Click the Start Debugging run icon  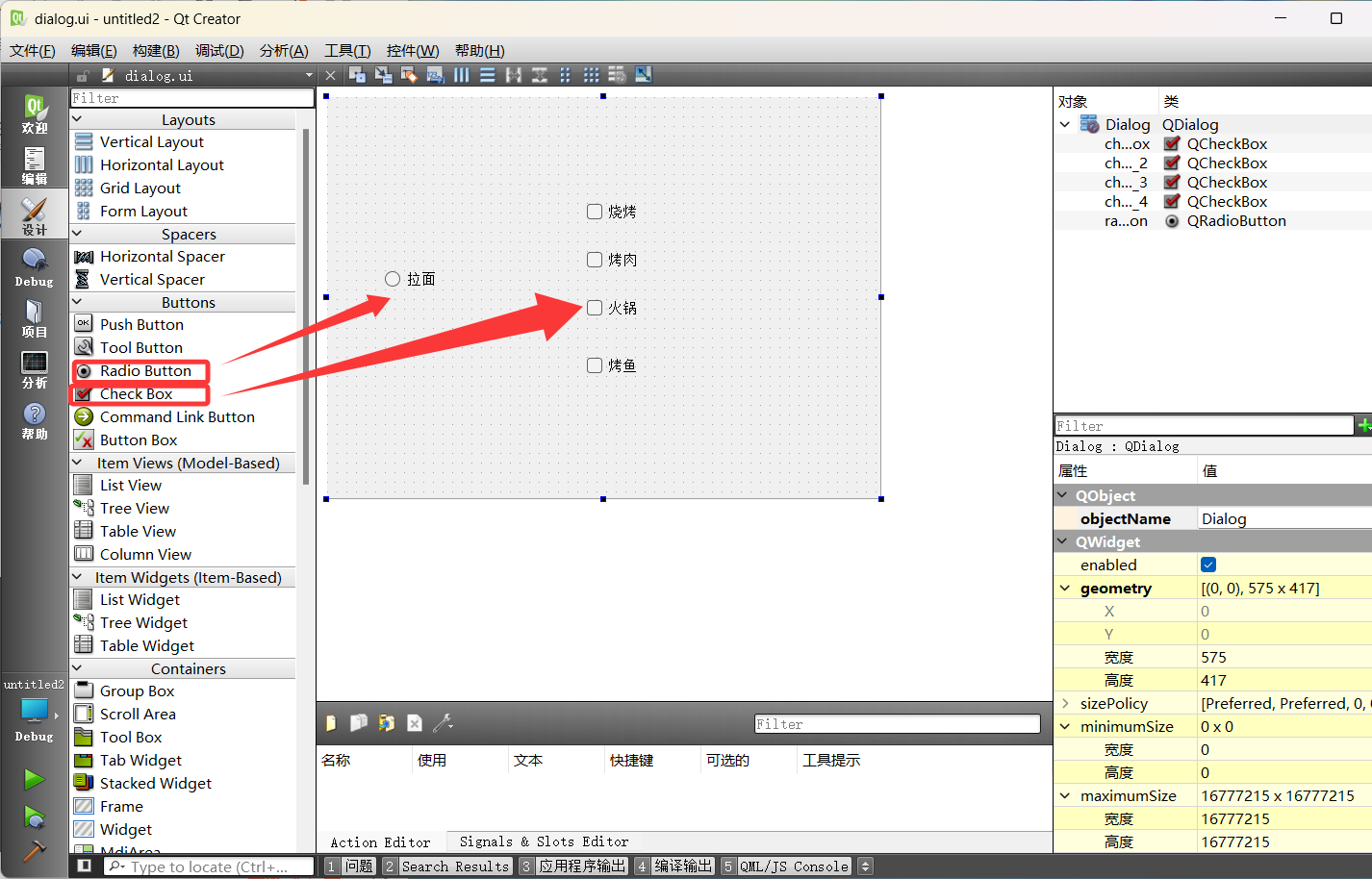click(x=35, y=816)
